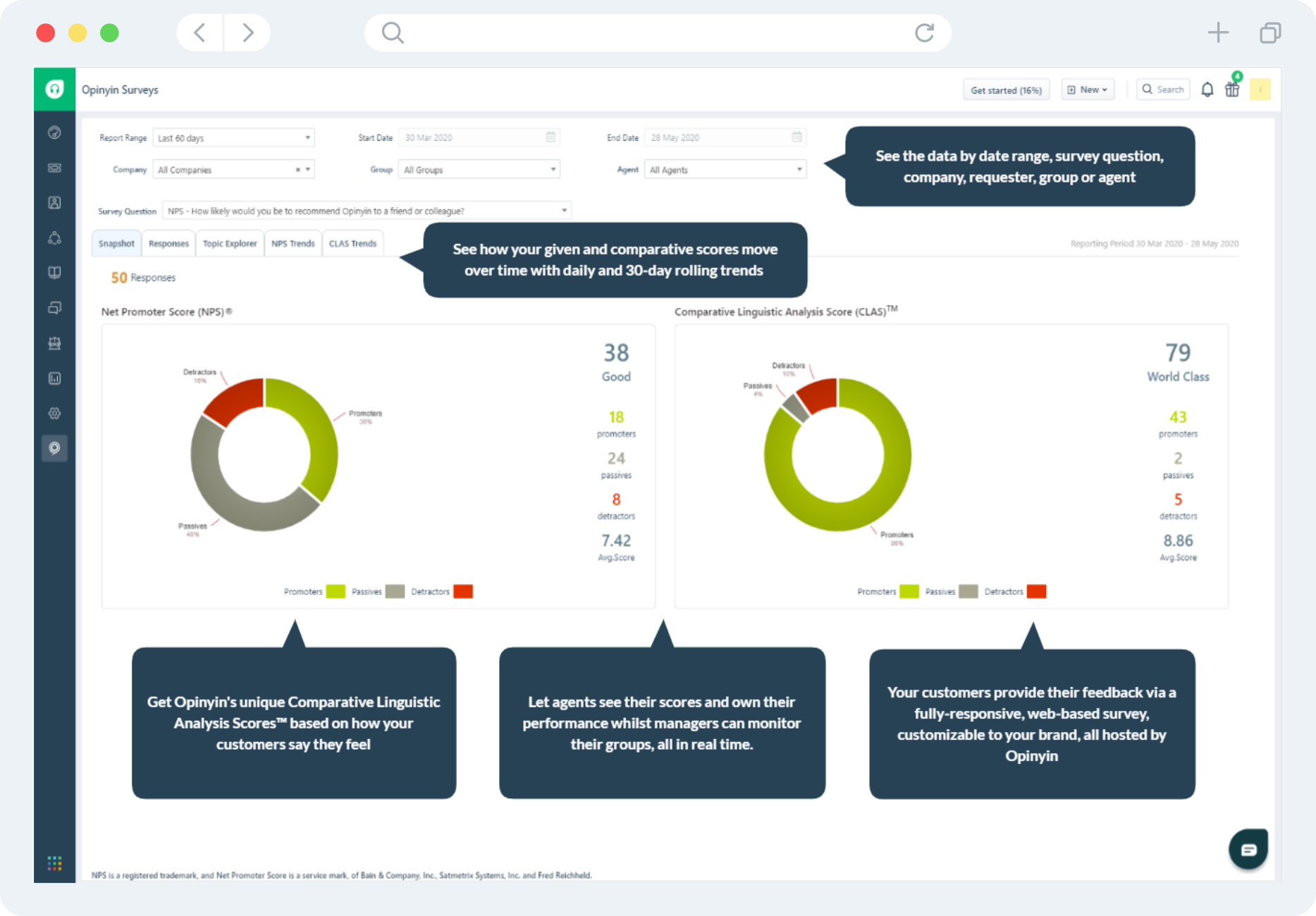The height and width of the screenshot is (916, 1316).
Task: Click the CLAS chart Detractors legend swatch
Action: 1037,591
